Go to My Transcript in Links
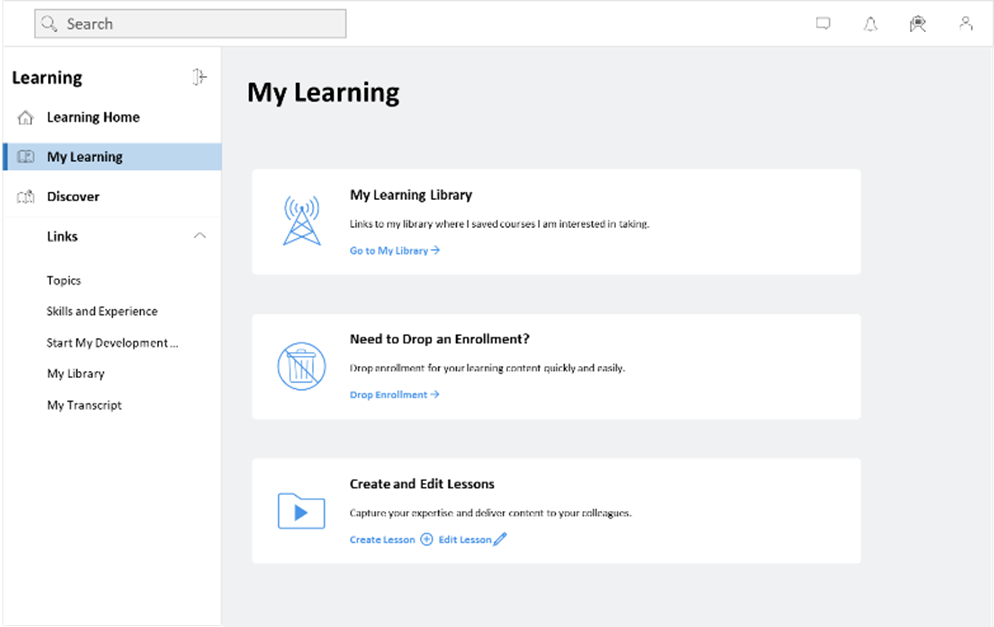This screenshot has height=627, width=994. (x=84, y=405)
